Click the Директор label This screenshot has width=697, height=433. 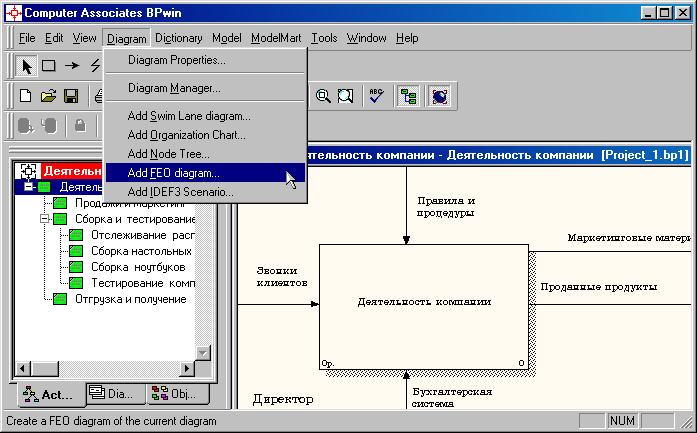point(283,399)
